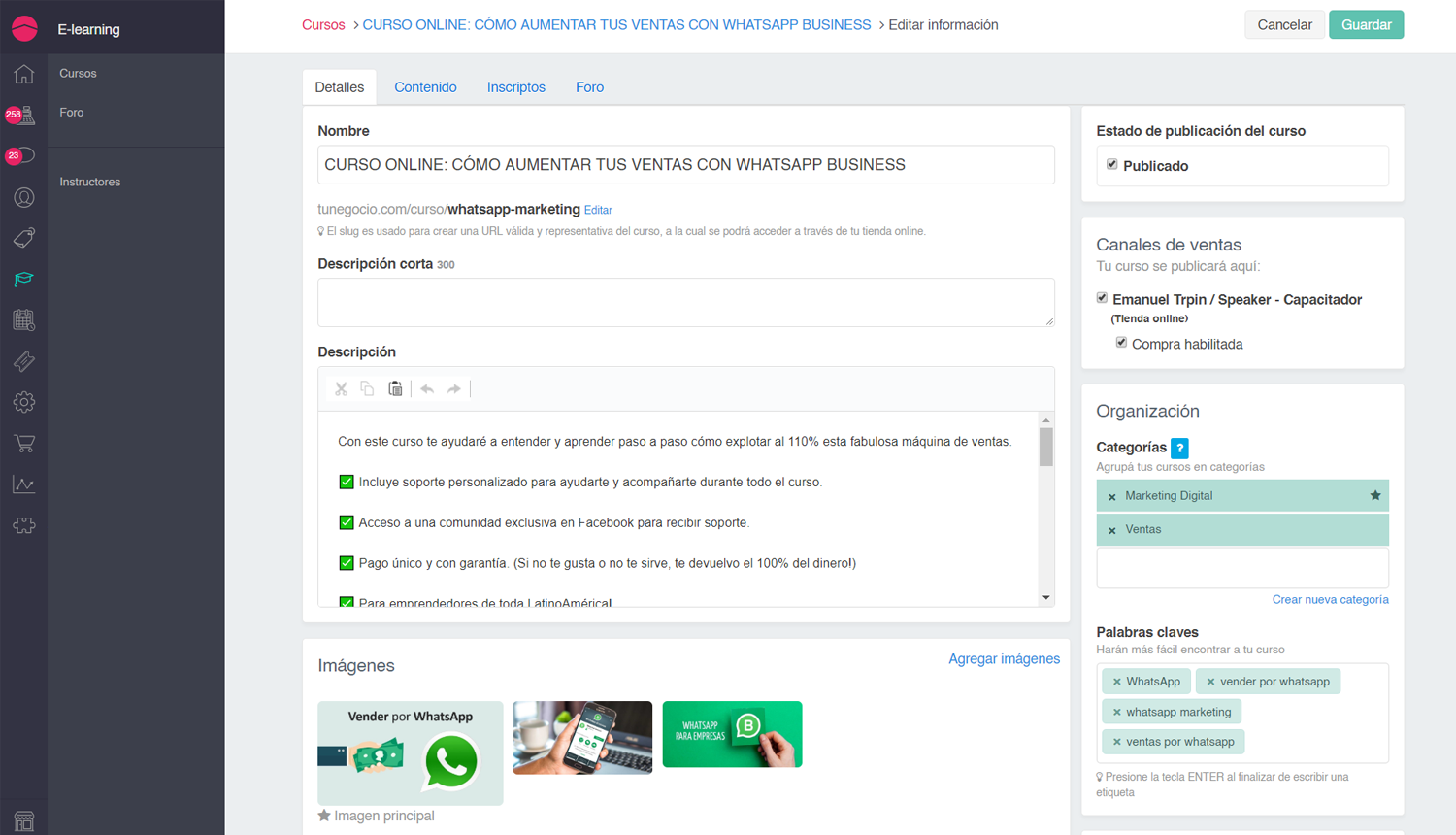Click the pink app logo

[24, 29]
